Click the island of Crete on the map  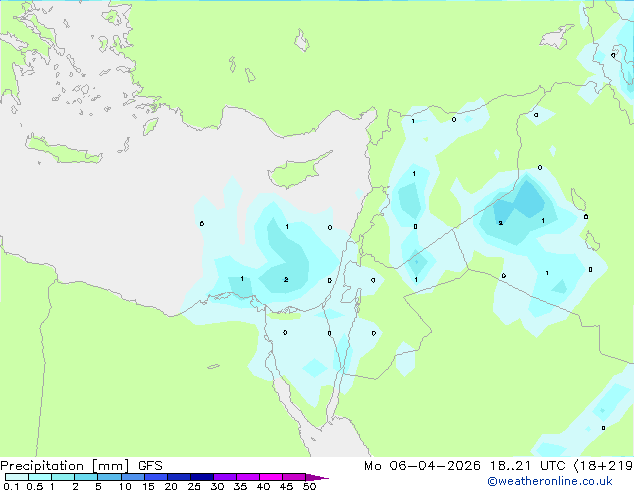click(x=63, y=150)
